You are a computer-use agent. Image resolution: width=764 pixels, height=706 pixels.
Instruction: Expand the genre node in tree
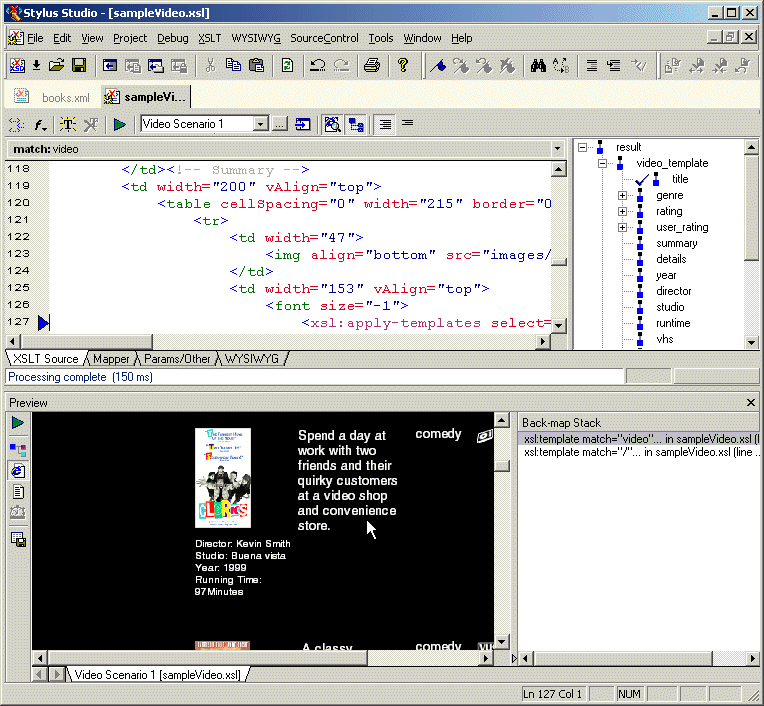coord(622,196)
